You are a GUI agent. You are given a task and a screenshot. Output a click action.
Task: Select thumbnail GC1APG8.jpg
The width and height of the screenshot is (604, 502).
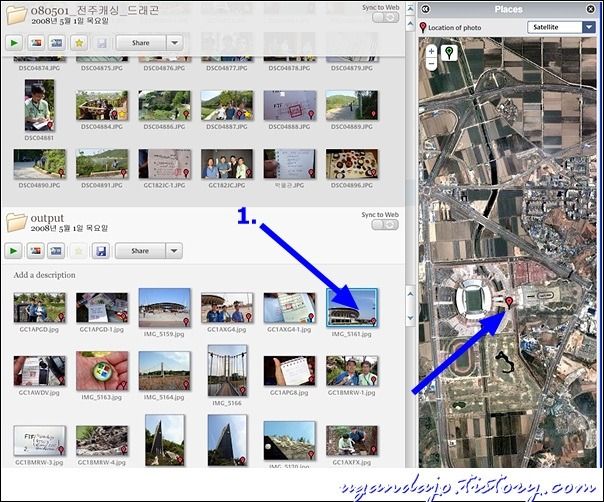click(x=289, y=371)
